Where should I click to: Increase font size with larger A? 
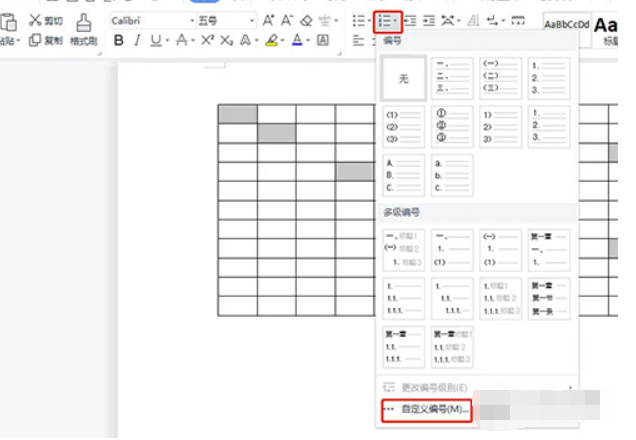tap(268, 20)
